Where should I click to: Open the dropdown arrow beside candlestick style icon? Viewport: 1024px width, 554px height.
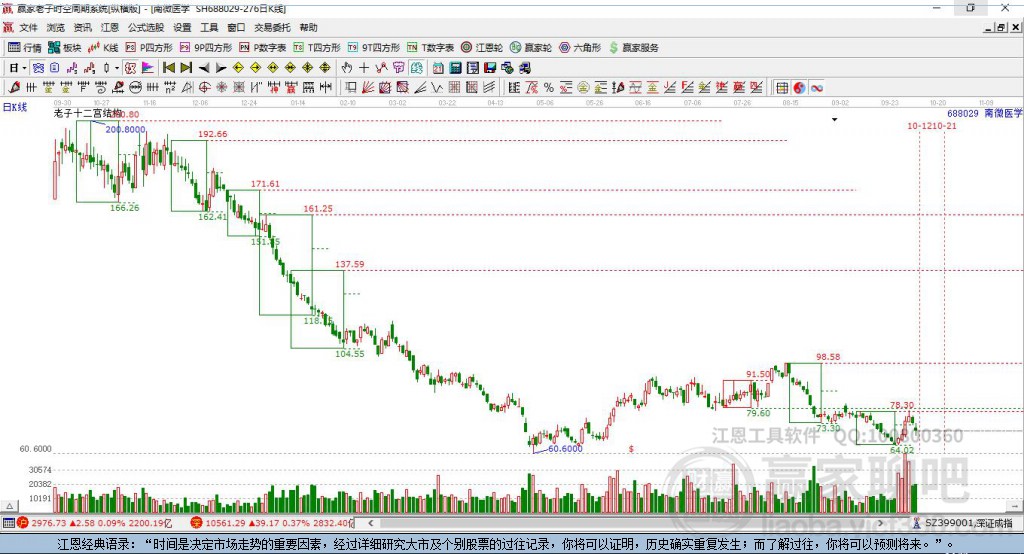pyautogui.click(x=117, y=68)
